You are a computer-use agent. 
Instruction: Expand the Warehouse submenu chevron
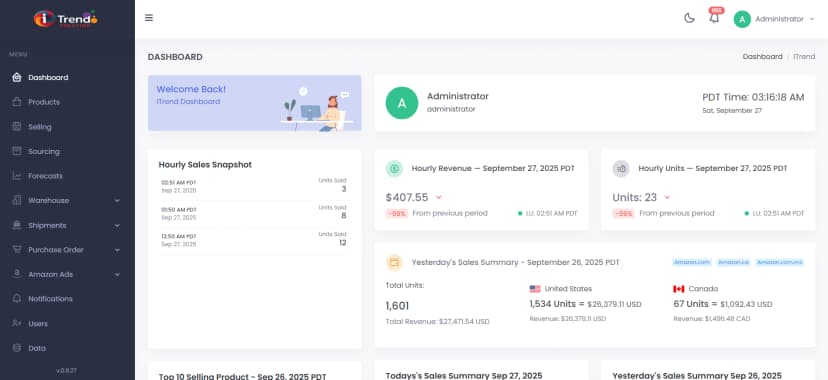(117, 201)
